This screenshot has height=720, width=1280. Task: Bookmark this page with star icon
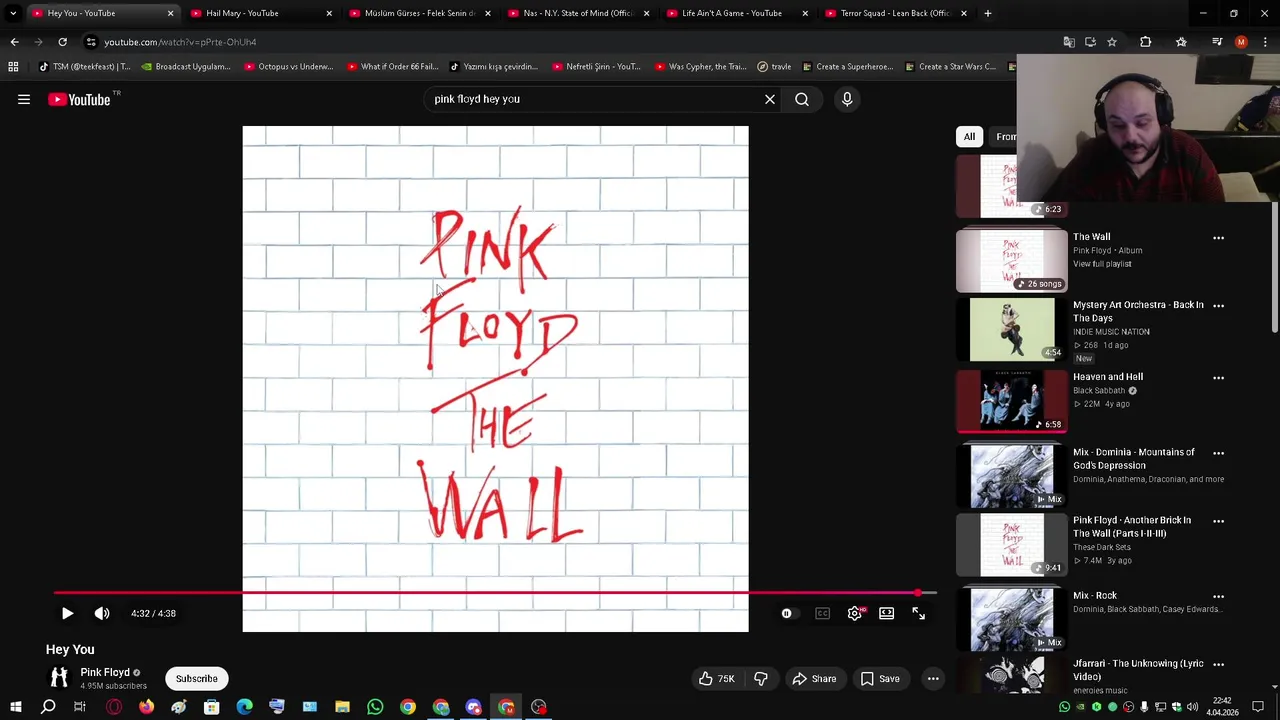(1112, 42)
